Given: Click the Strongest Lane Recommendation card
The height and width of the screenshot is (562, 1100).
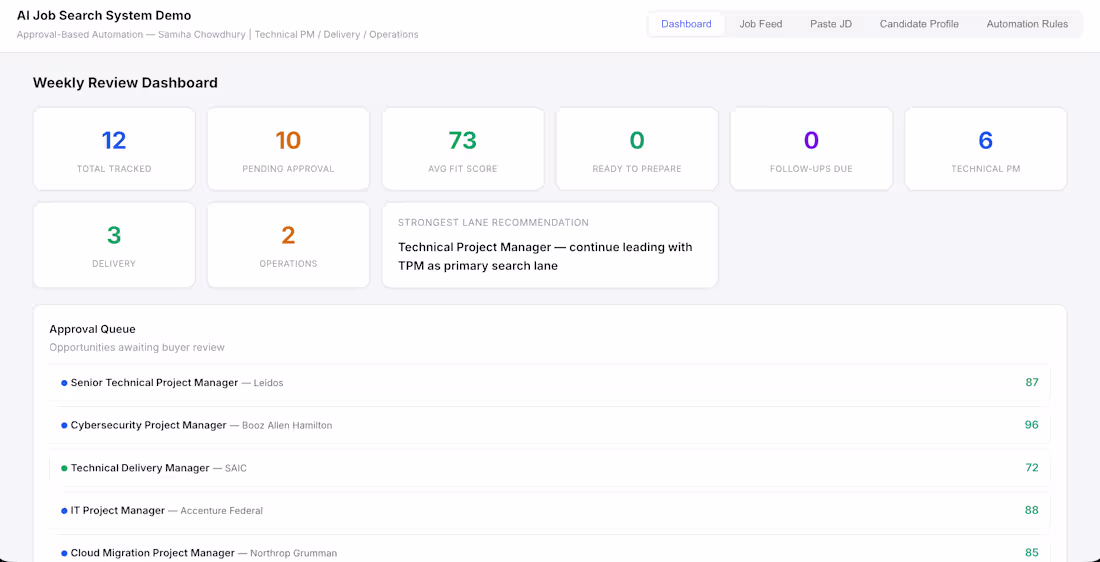Looking at the screenshot, I should click(550, 245).
